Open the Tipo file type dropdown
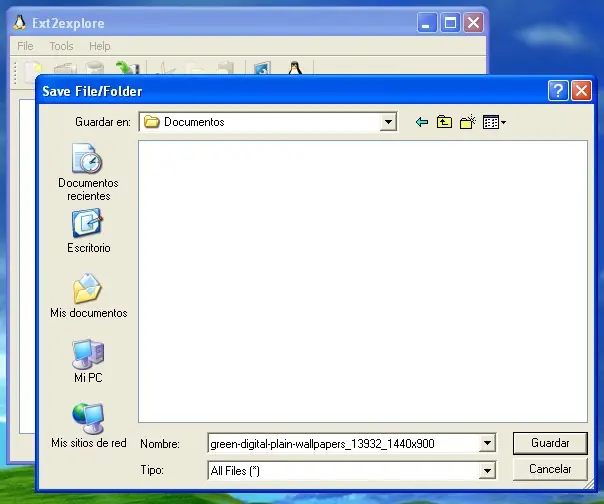Viewport: 604px width, 504px height. pyautogui.click(x=488, y=469)
